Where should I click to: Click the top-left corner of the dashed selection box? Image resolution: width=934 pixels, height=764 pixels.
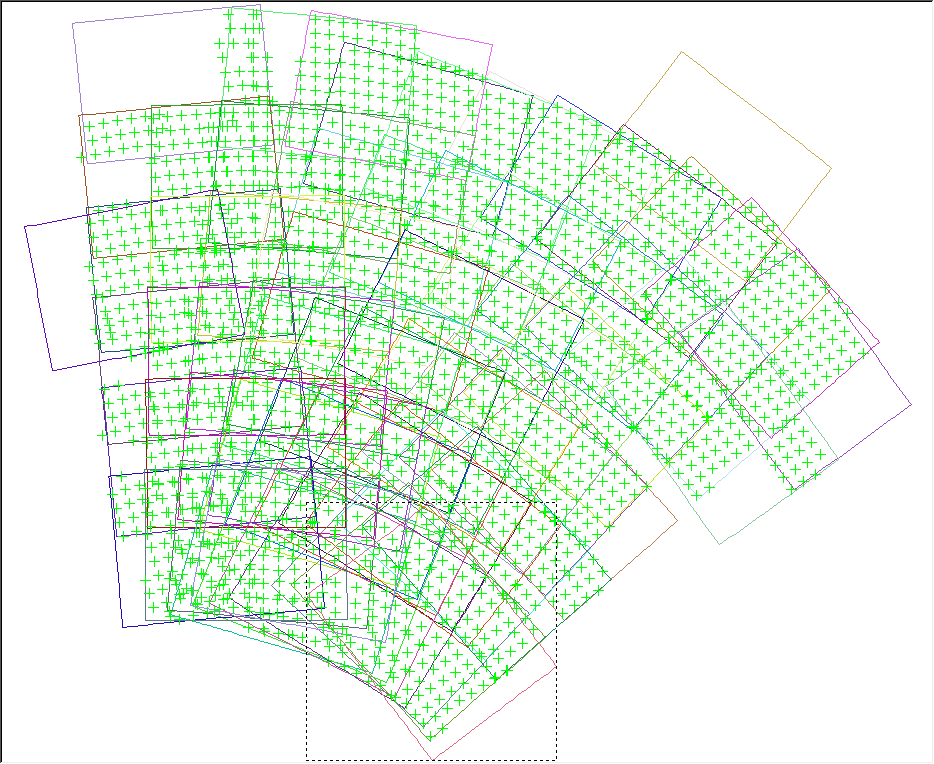click(x=306, y=502)
